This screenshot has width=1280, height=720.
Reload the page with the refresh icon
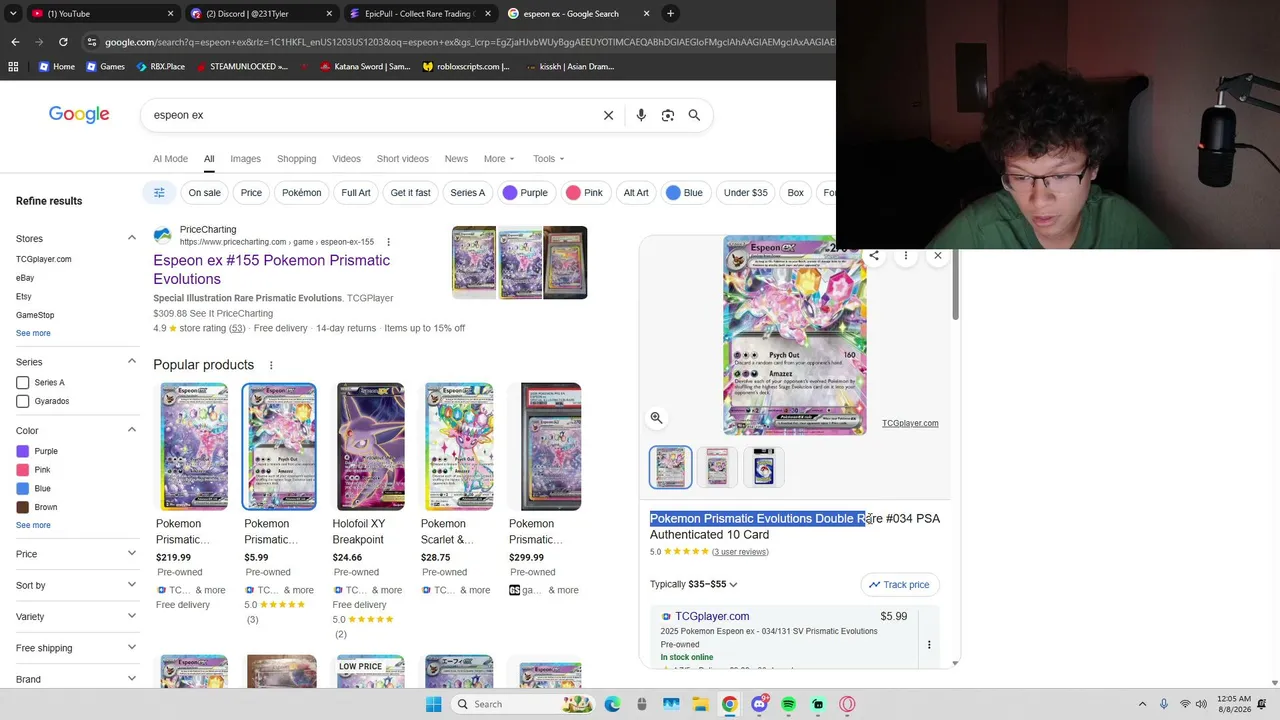63,42
